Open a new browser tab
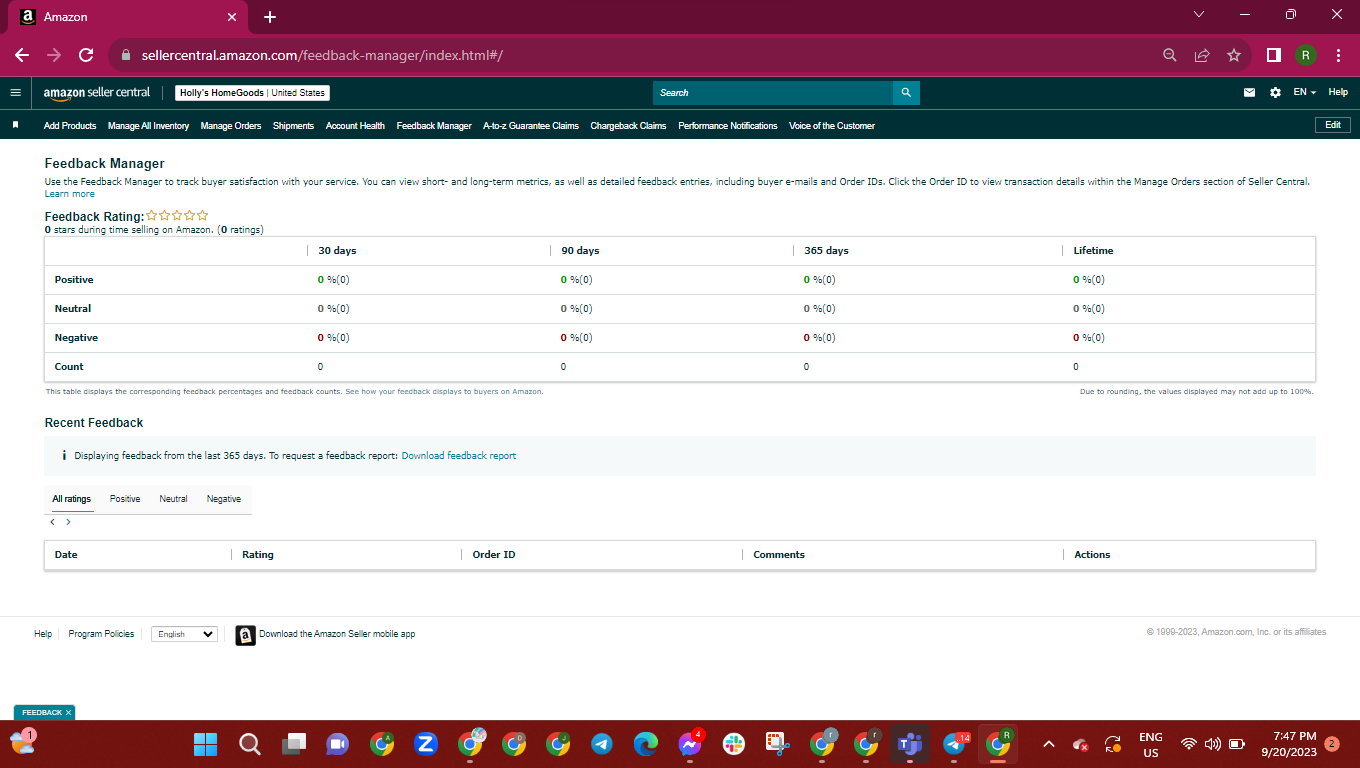Image resolution: width=1360 pixels, height=768 pixels. pos(270,17)
